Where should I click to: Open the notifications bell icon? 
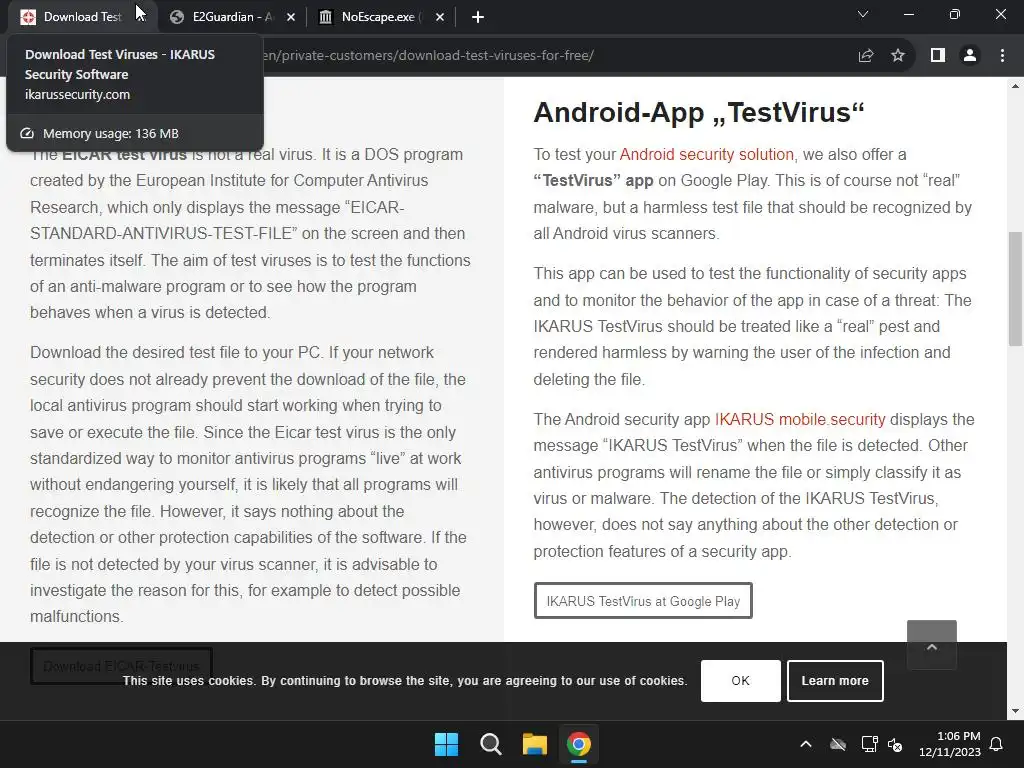[x=997, y=744]
